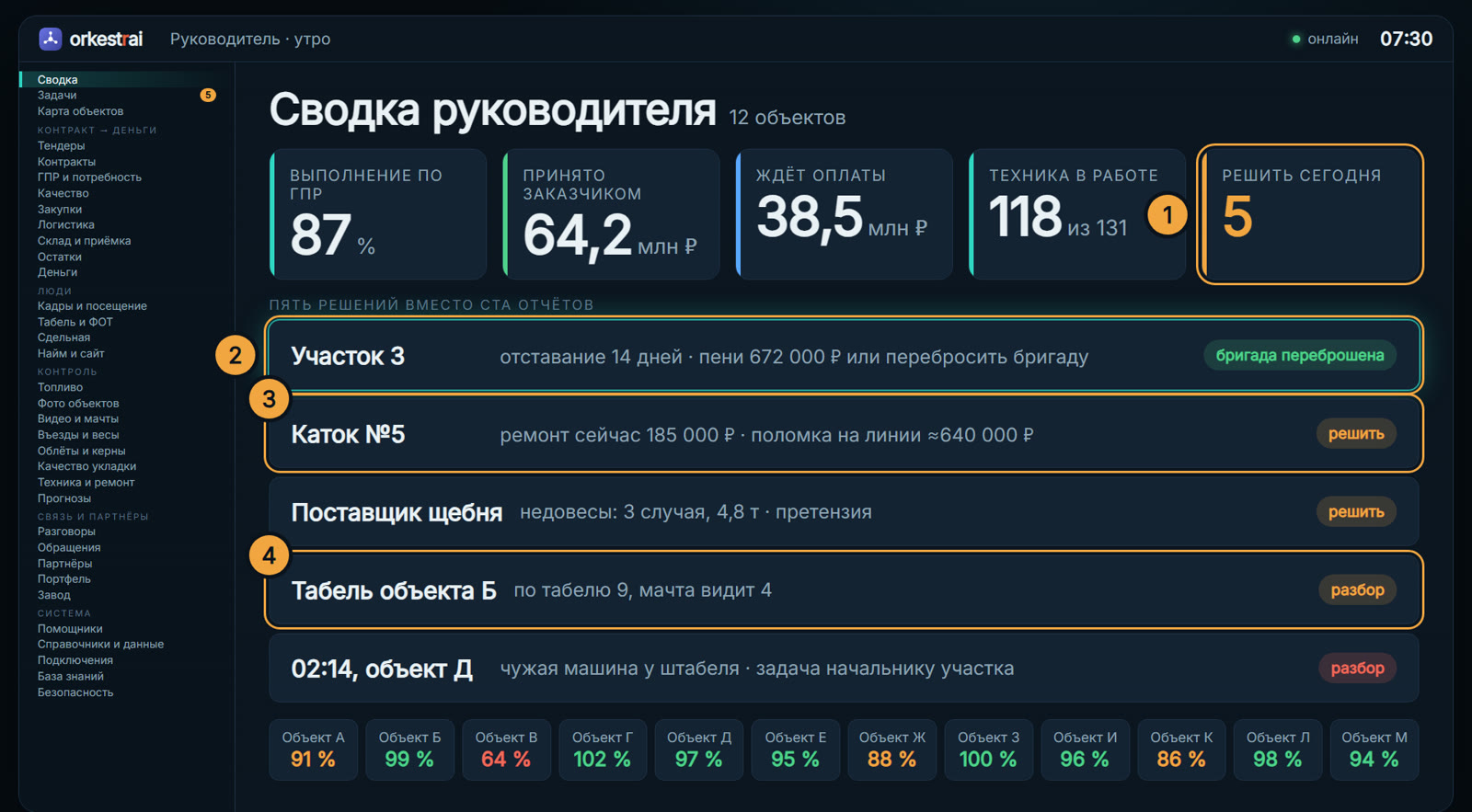
Task: Click the Участок 3 row title
Action: click(348, 356)
